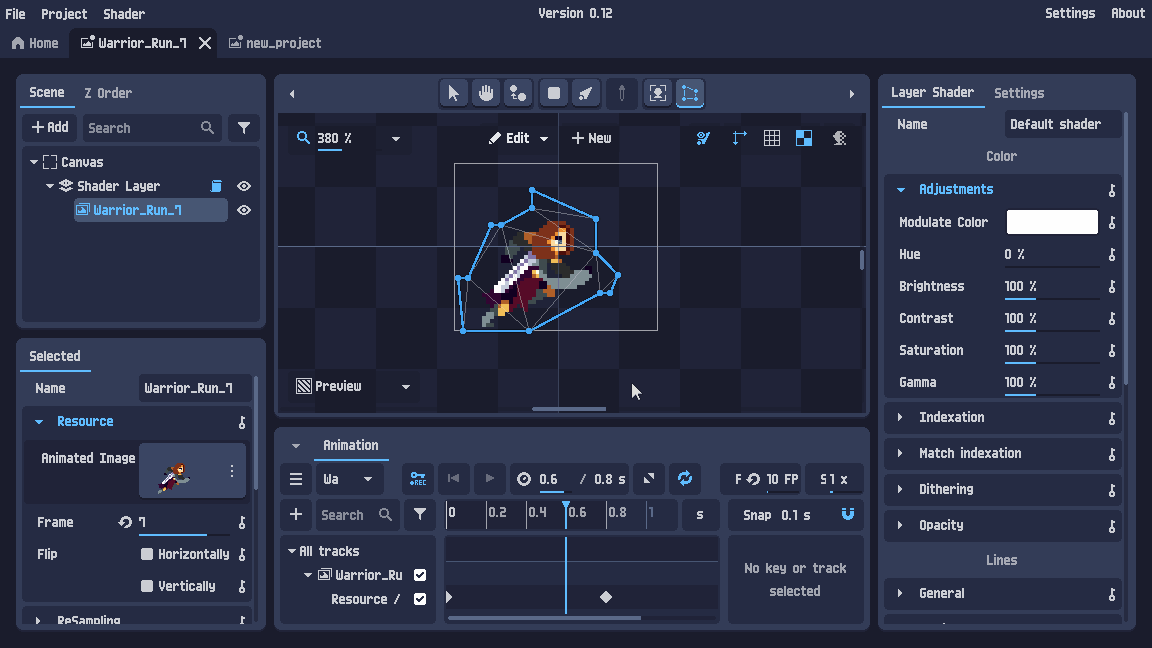Image resolution: width=1152 pixels, height=648 pixels.
Task: Select the polygon mesh edit tool
Action: click(690, 93)
